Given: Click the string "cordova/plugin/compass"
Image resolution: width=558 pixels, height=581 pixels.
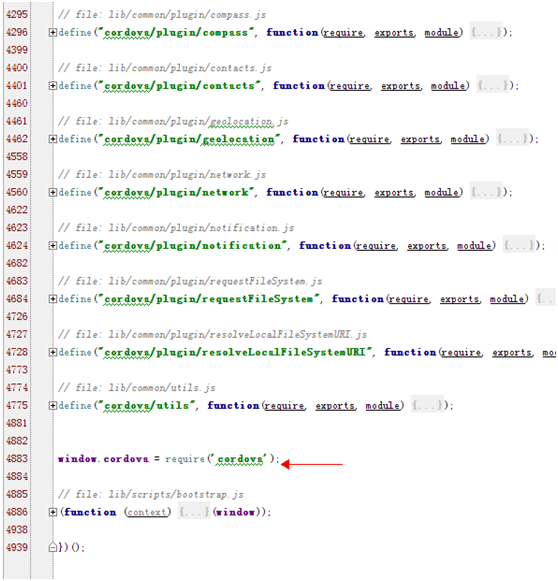Looking at the screenshot, I should (176, 33).
